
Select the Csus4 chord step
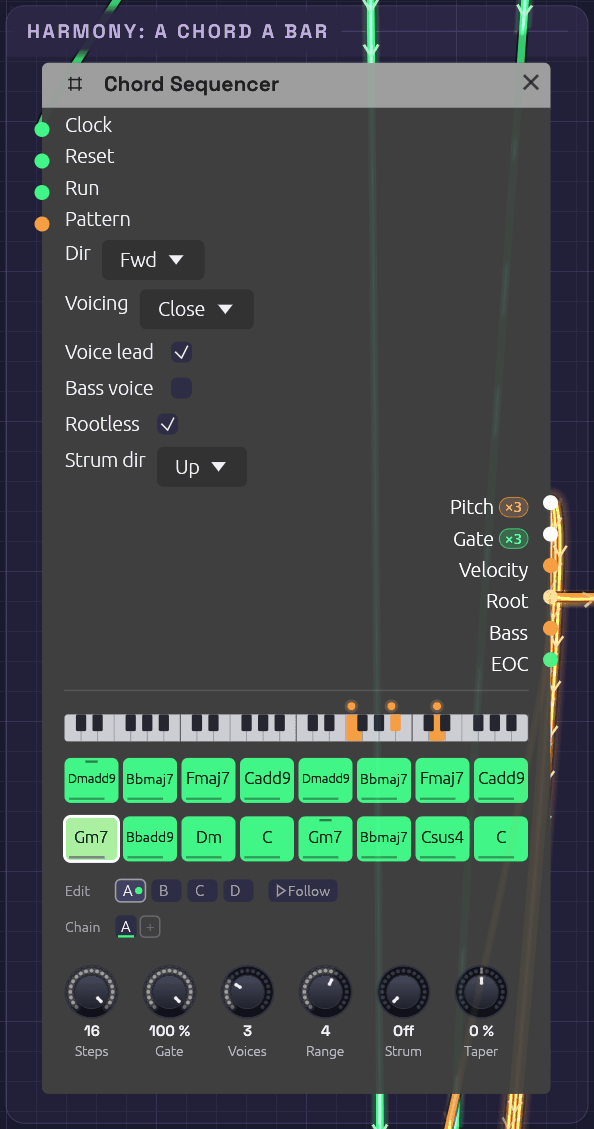coord(442,838)
